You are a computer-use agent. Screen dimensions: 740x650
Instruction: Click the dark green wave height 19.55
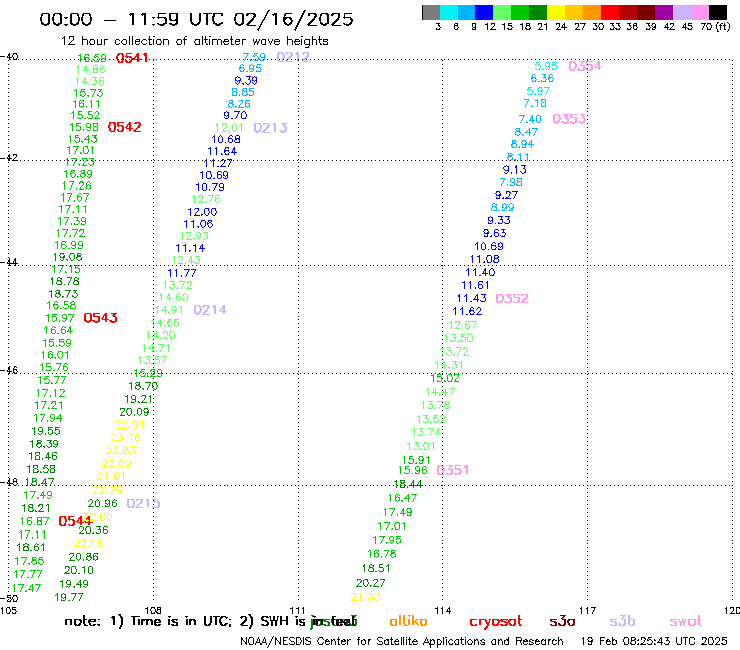point(46,431)
